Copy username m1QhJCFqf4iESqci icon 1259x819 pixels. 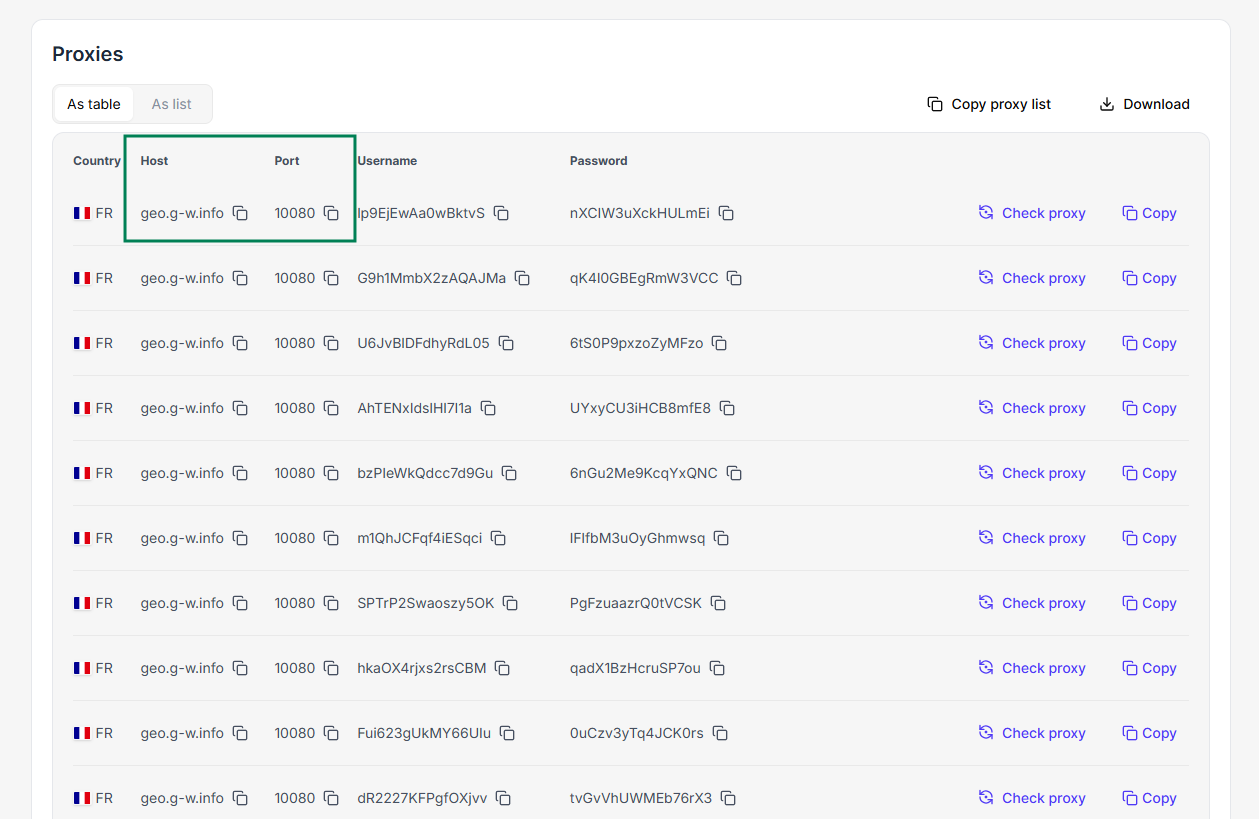point(499,538)
